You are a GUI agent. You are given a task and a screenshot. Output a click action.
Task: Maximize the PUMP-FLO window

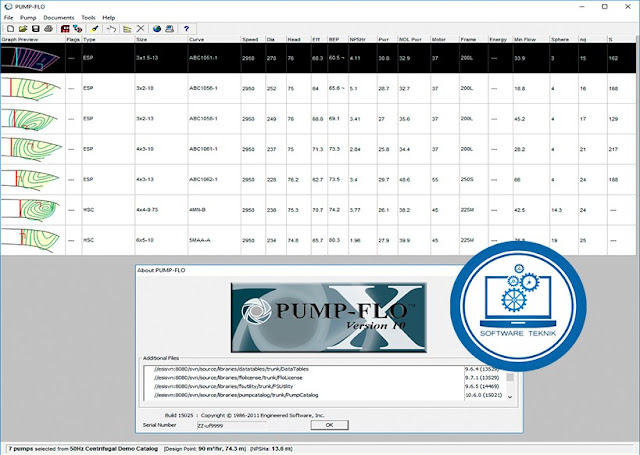604,6
